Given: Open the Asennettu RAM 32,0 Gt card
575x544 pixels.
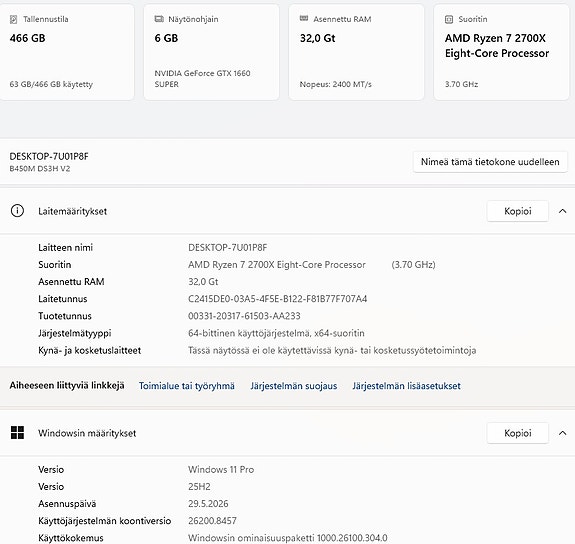Looking at the screenshot, I should click(x=356, y=52).
